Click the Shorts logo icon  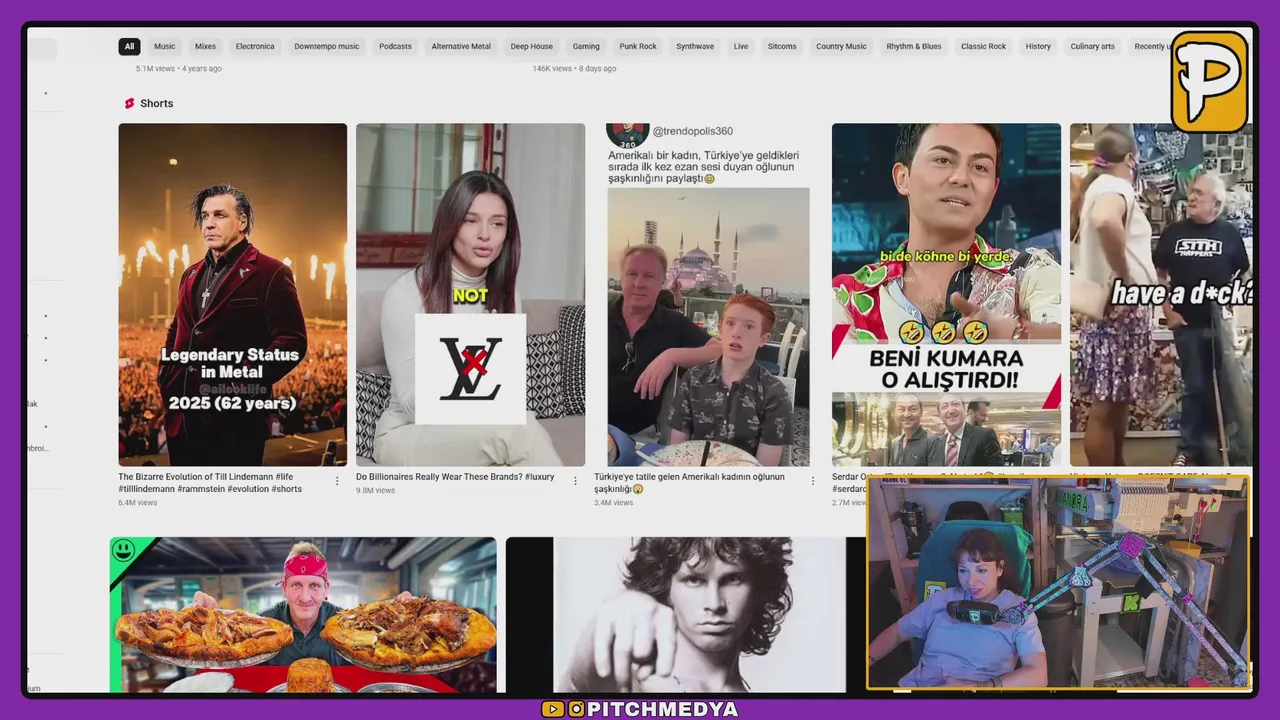pyautogui.click(x=129, y=103)
